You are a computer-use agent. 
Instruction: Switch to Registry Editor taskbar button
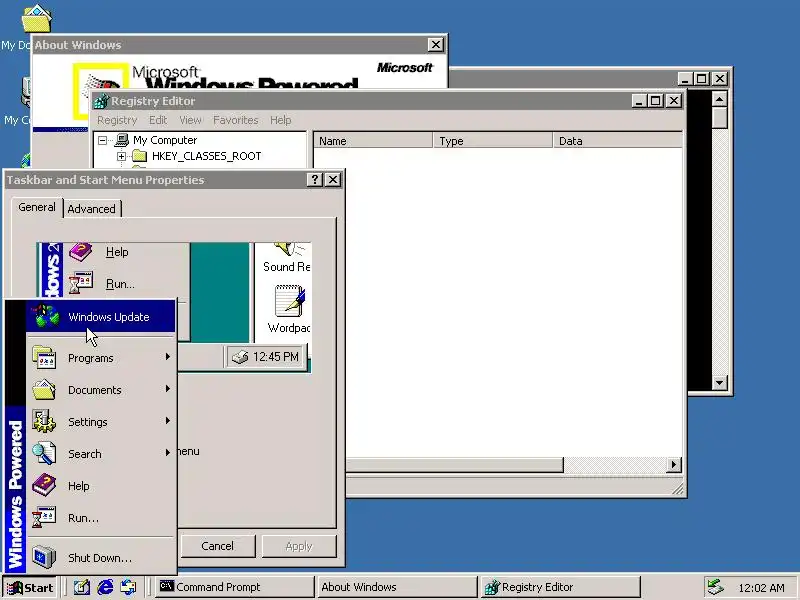coord(560,587)
